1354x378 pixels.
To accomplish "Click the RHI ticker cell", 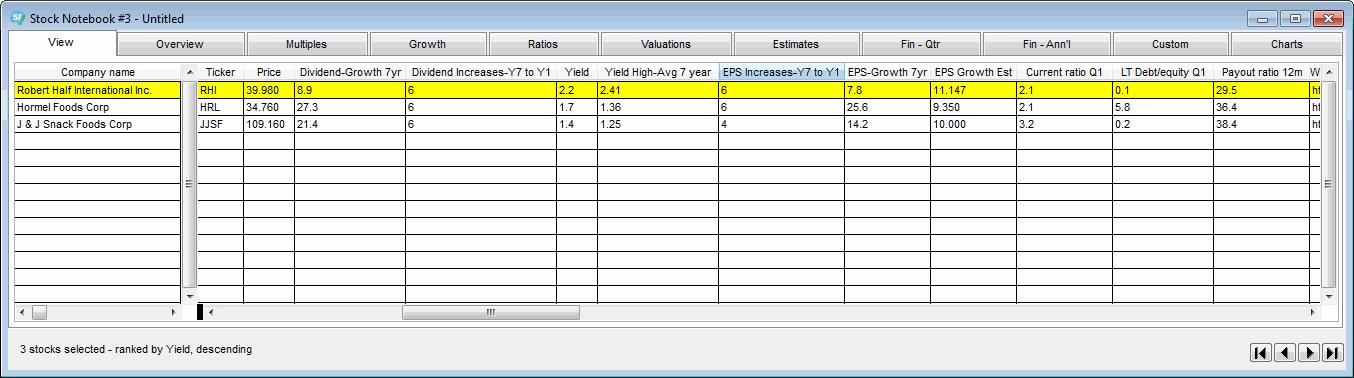I will click(220, 90).
